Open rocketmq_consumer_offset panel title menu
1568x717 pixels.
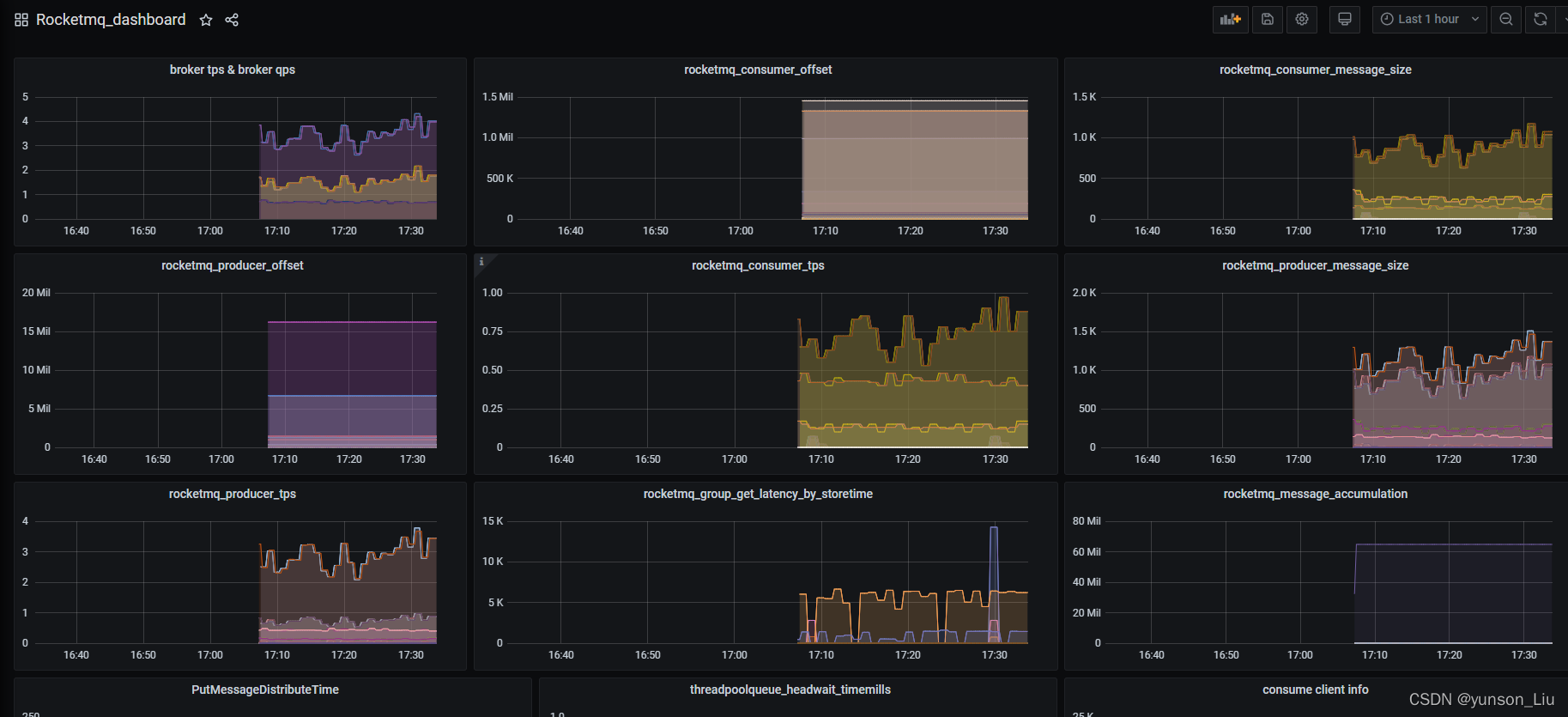point(758,70)
